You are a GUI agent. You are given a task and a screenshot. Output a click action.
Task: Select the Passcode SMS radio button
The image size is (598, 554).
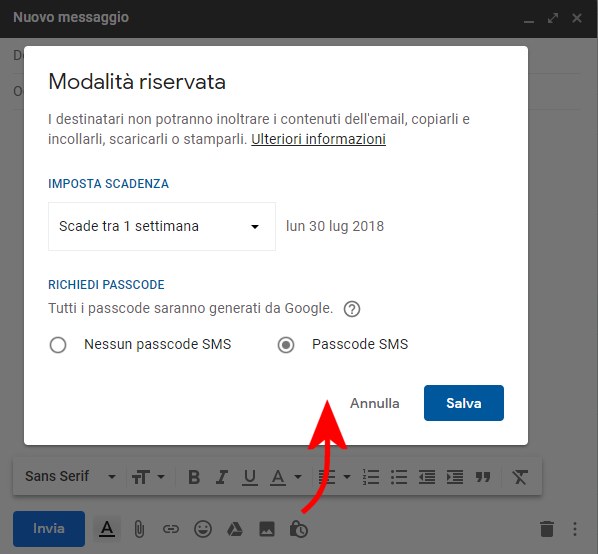(286, 345)
